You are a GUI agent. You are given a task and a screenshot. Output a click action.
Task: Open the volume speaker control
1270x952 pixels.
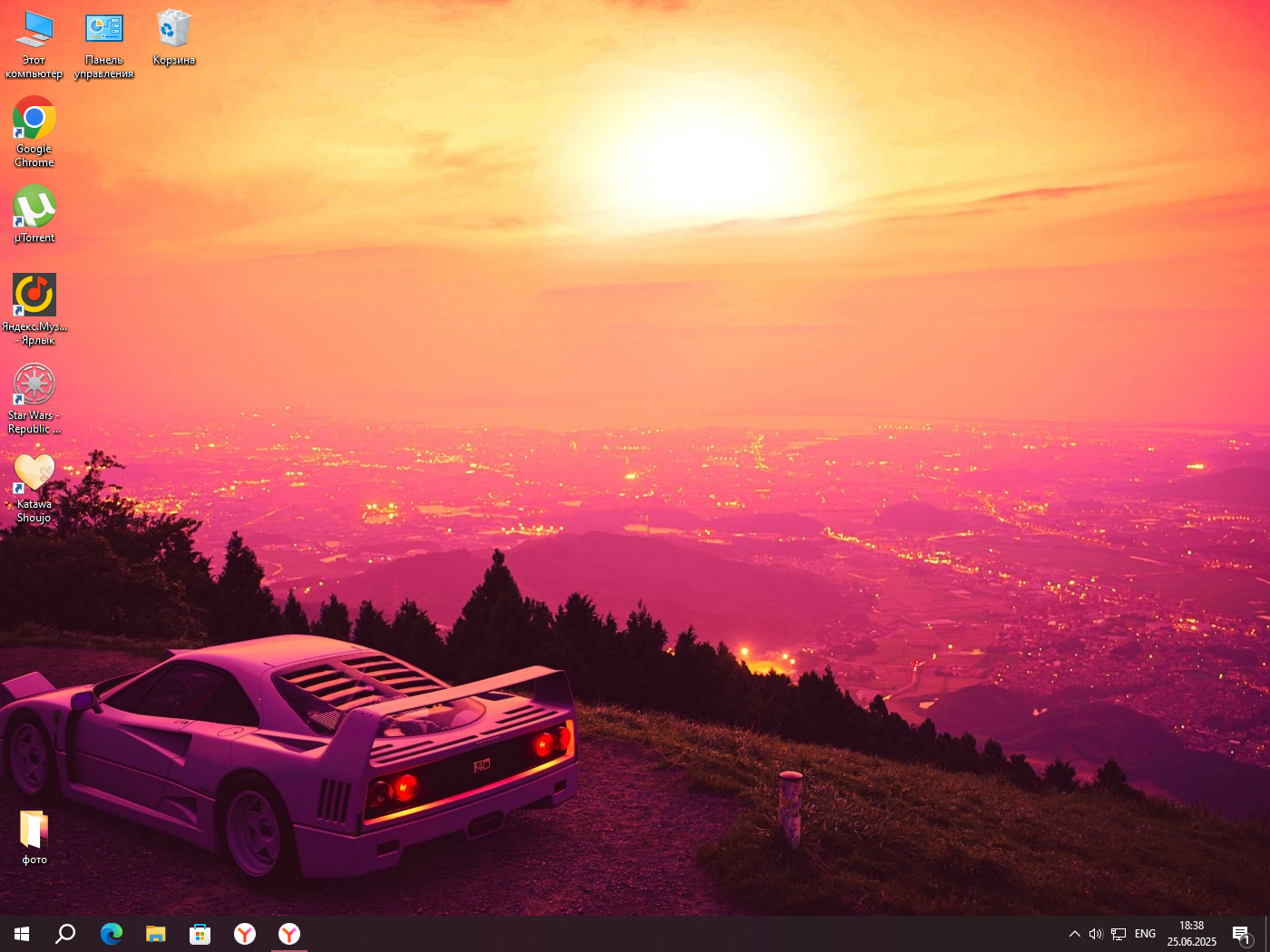[x=1095, y=934]
